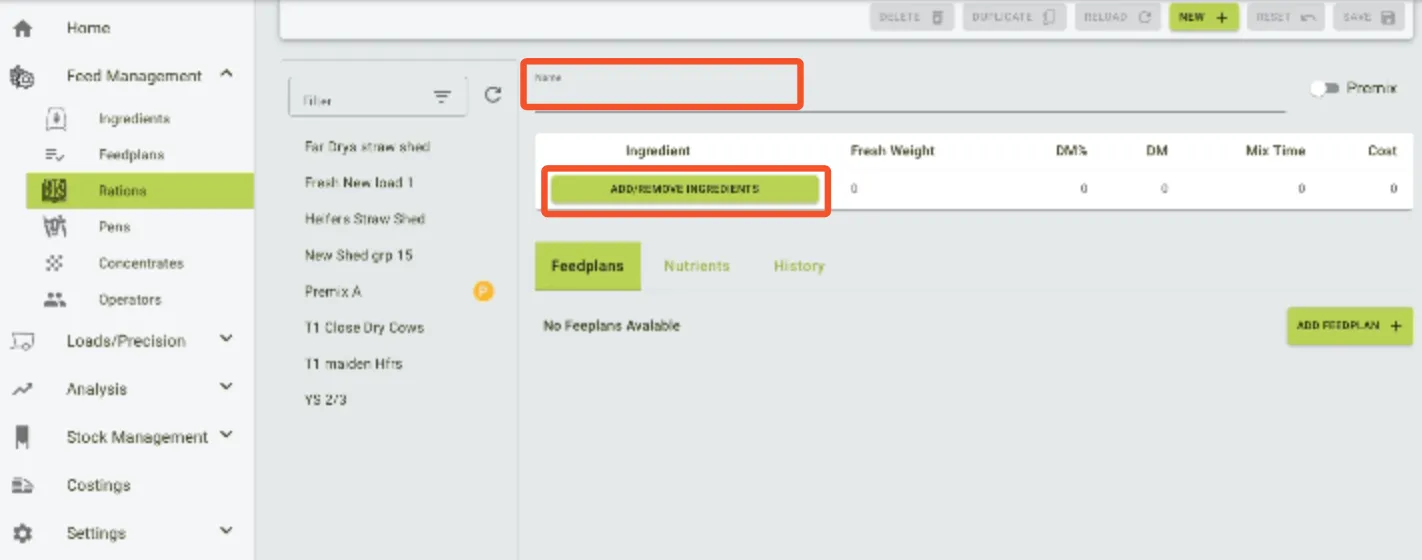Expand the Stock Management menu
This screenshot has height=560, width=1422.
coord(227,435)
